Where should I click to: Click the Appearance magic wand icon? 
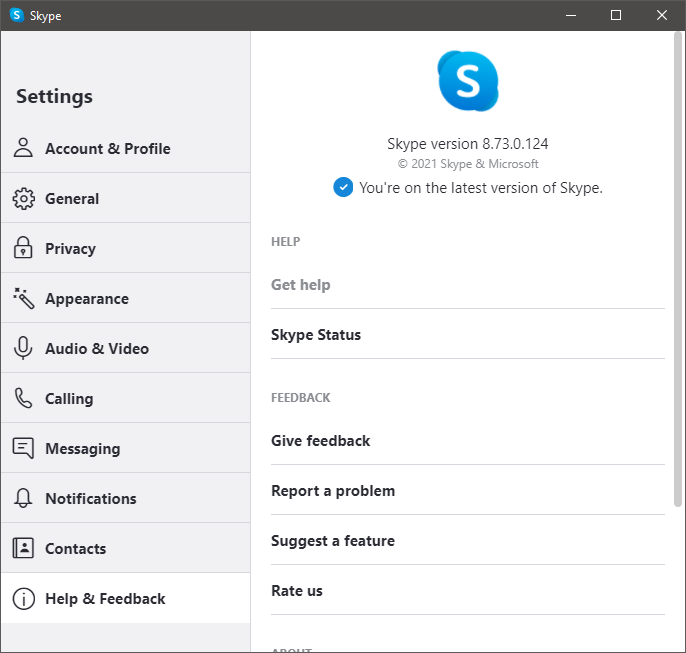pos(23,298)
